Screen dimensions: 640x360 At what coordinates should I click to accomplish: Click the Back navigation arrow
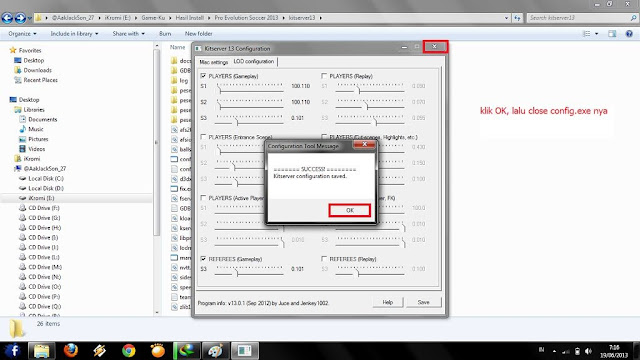click(7, 18)
